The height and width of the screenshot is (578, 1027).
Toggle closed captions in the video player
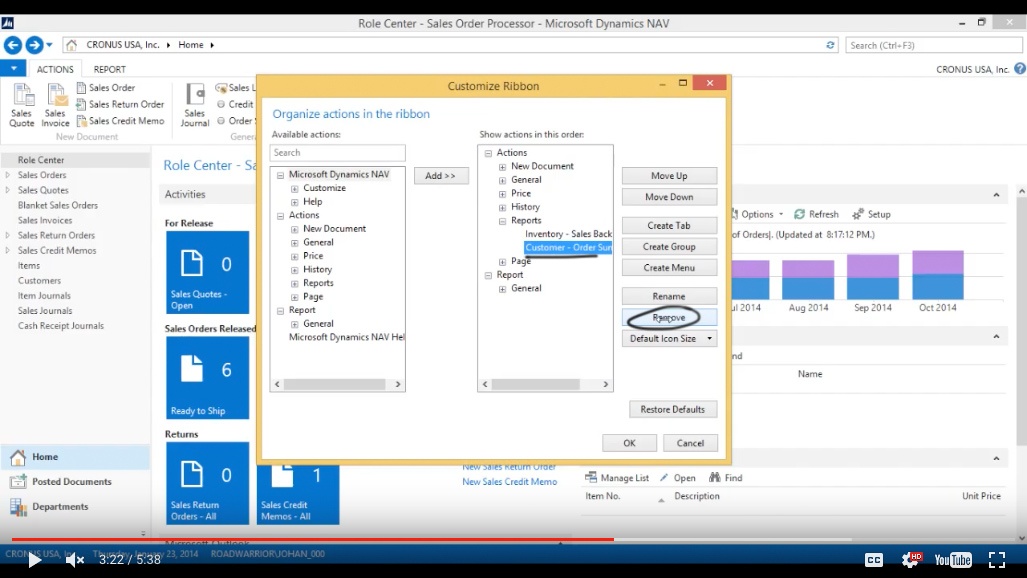pyautogui.click(x=875, y=560)
